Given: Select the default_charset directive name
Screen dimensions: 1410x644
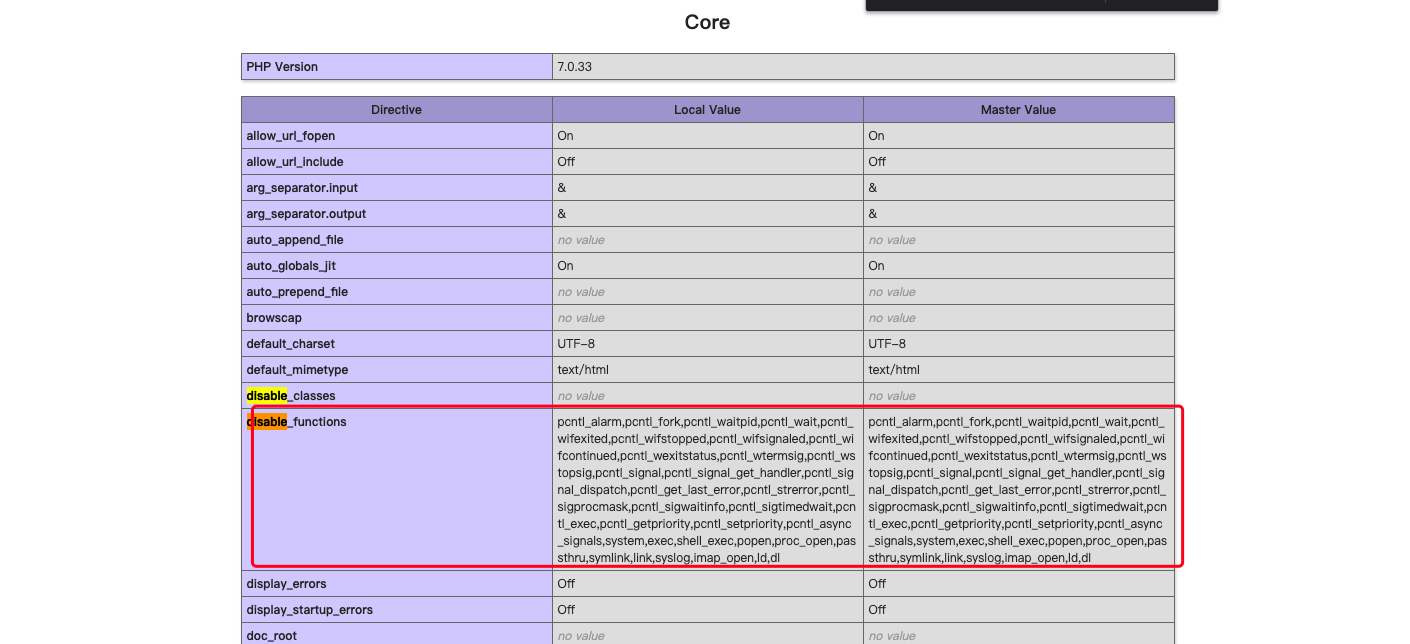Looking at the screenshot, I should coord(291,344).
